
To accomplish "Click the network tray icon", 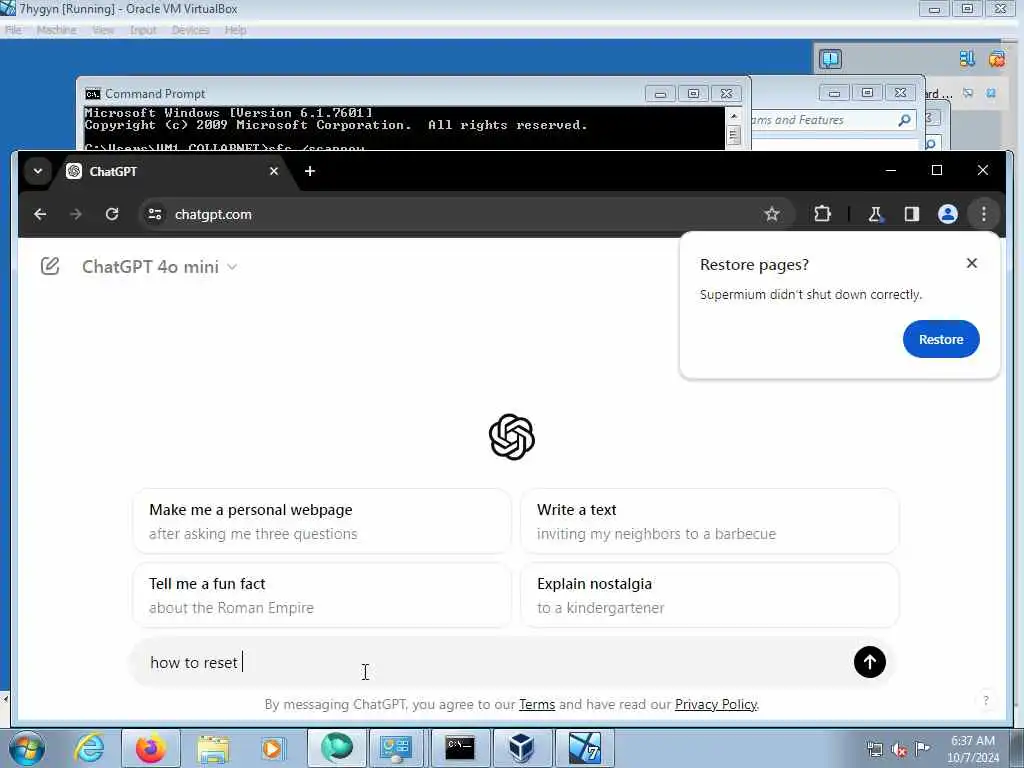I will click(x=874, y=750).
